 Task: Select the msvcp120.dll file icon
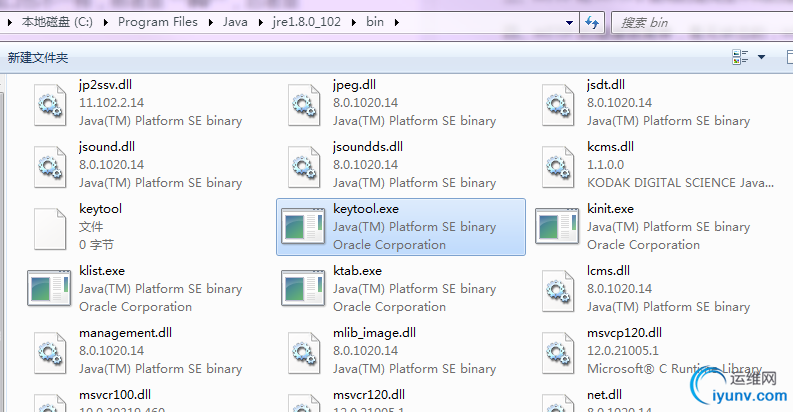click(558, 353)
